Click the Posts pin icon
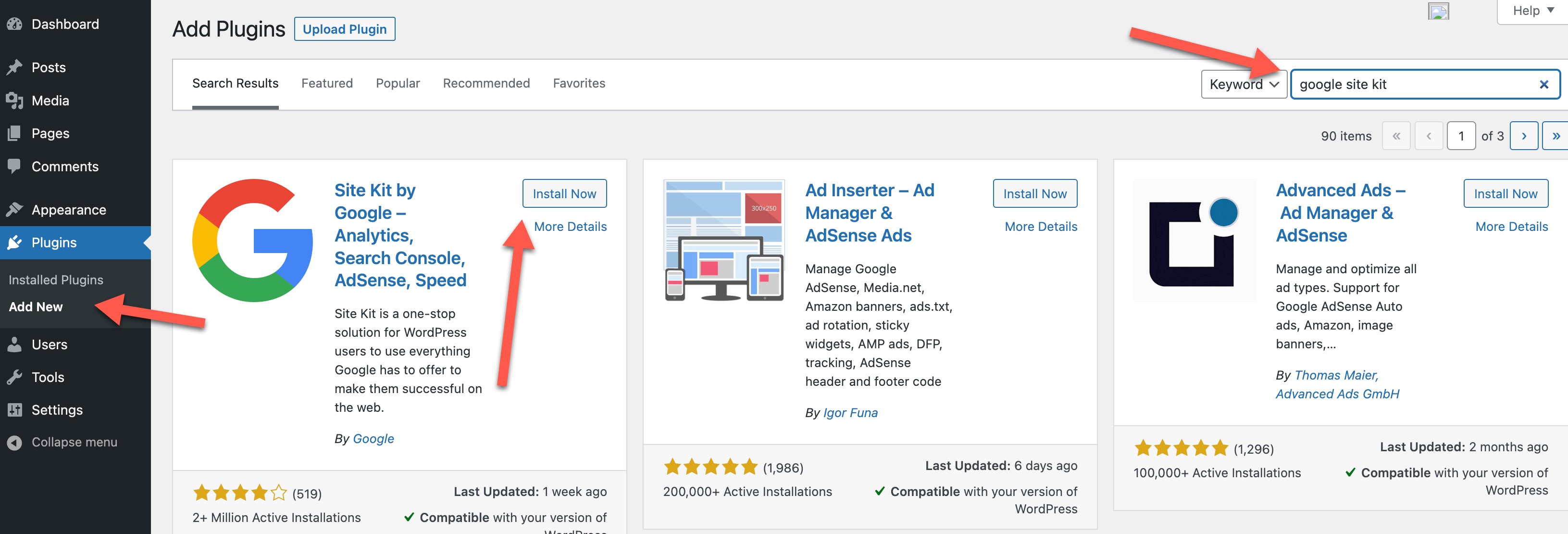 pyautogui.click(x=14, y=67)
